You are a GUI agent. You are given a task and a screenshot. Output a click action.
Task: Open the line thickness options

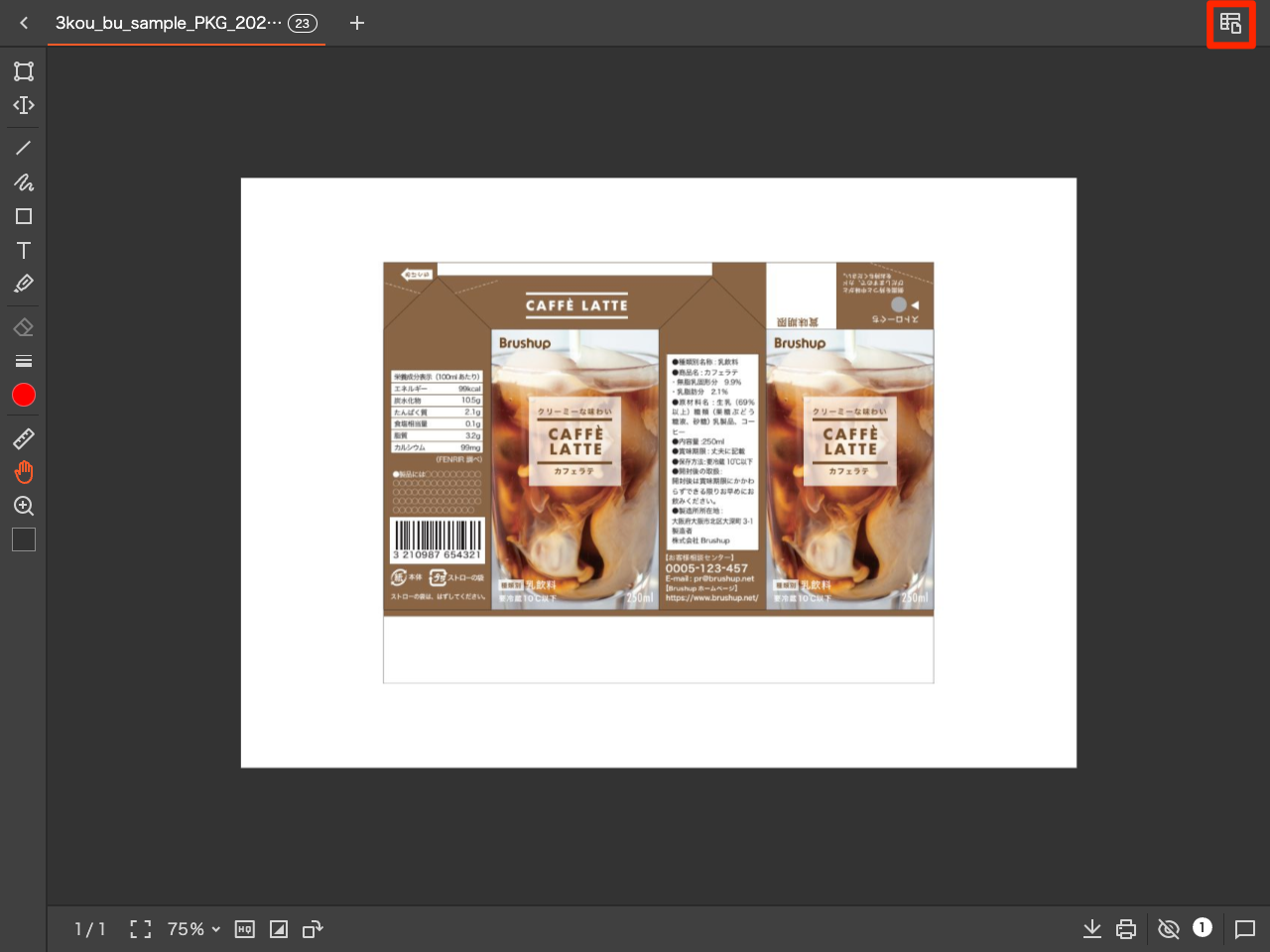coord(24,361)
